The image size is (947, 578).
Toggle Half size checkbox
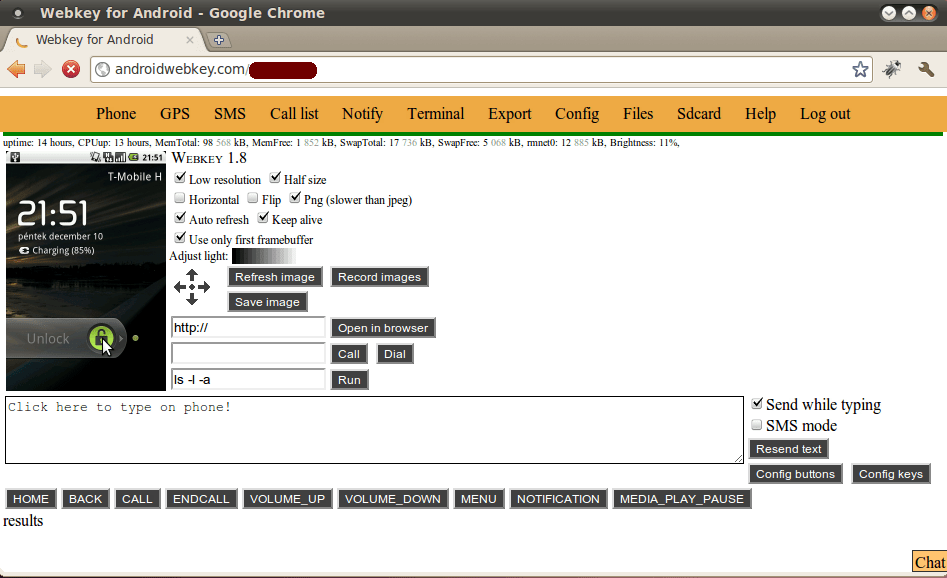point(275,178)
